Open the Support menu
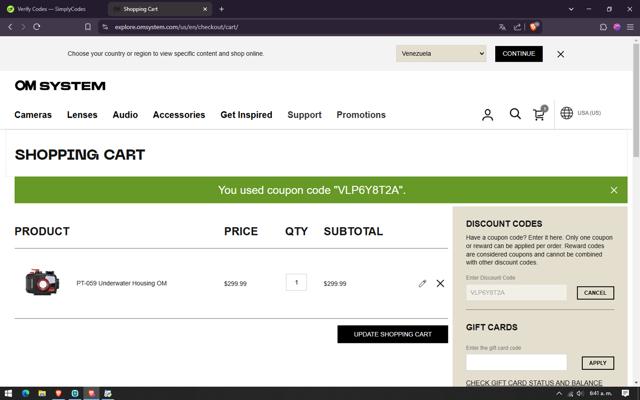 tap(304, 115)
